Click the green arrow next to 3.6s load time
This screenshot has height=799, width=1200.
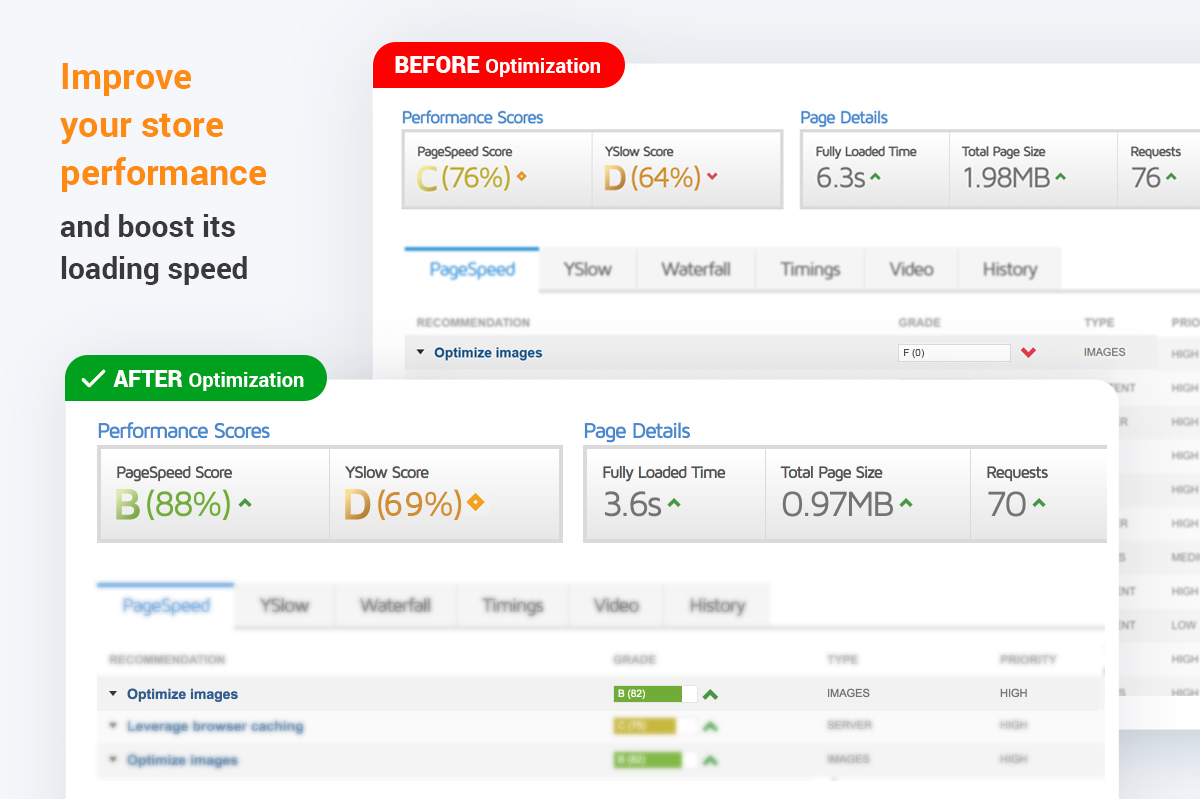pyautogui.click(x=674, y=503)
